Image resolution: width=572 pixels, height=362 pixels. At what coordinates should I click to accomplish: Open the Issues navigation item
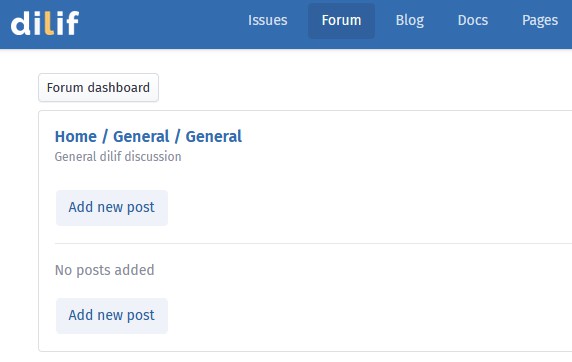pos(267,20)
